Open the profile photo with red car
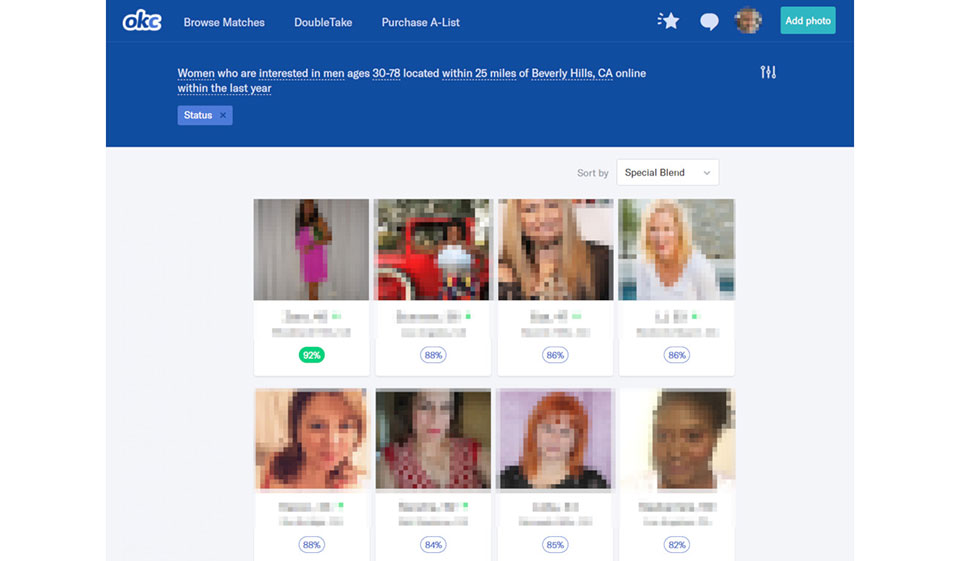This screenshot has height=561, width=960. pyautogui.click(x=432, y=249)
